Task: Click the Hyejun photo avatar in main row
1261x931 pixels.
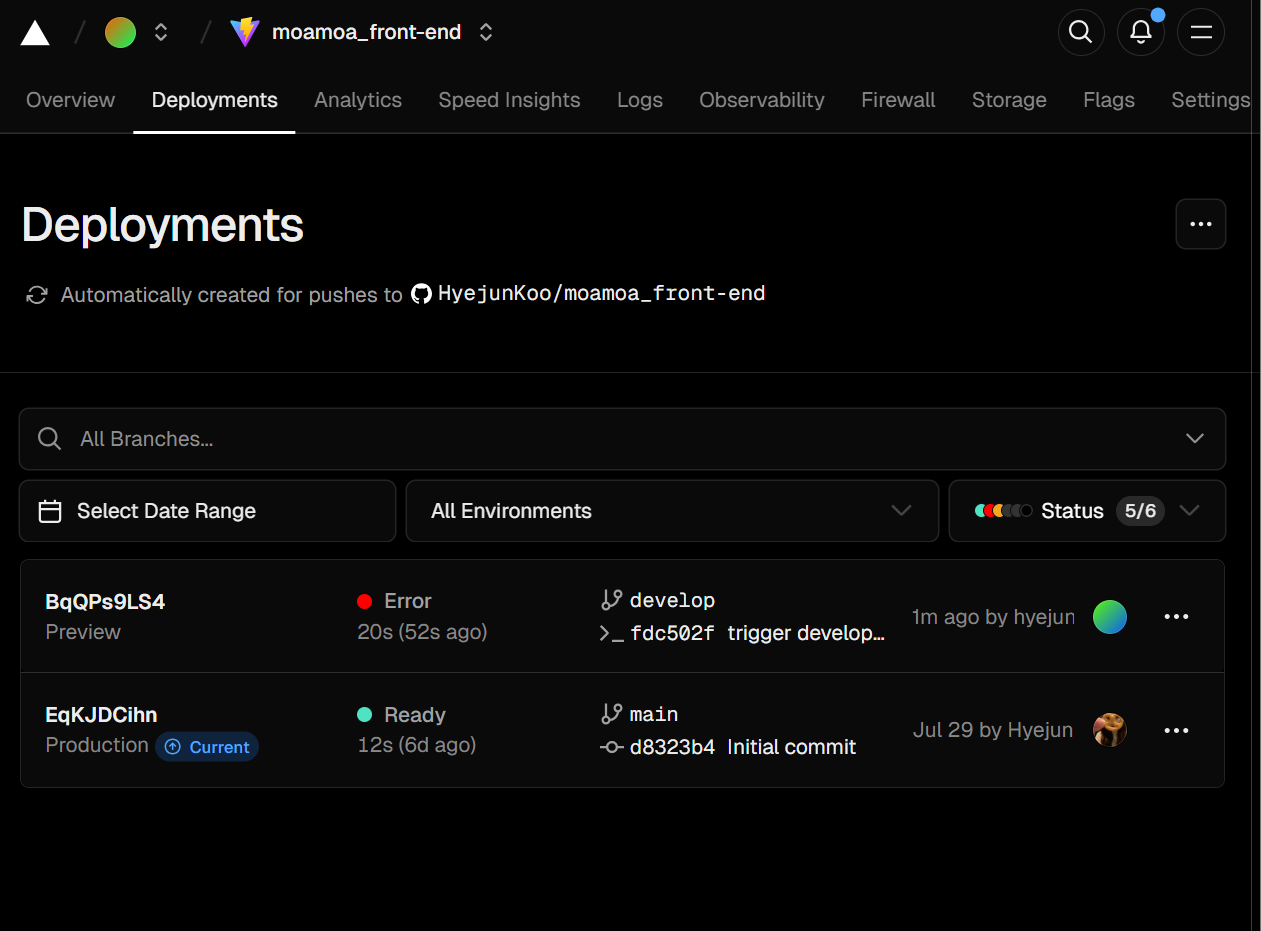Action: pyautogui.click(x=1110, y=730)
